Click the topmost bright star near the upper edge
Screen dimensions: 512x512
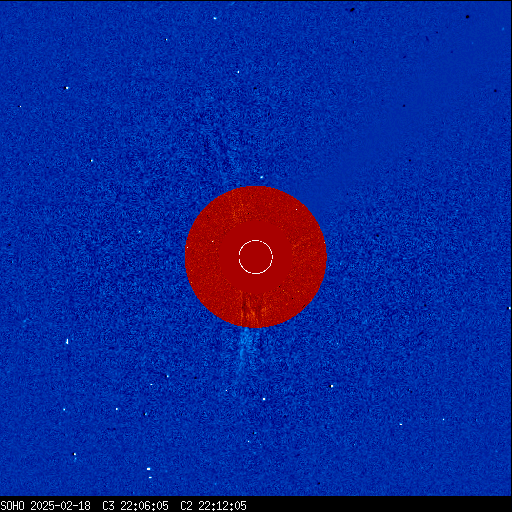(x=215, y=18)
